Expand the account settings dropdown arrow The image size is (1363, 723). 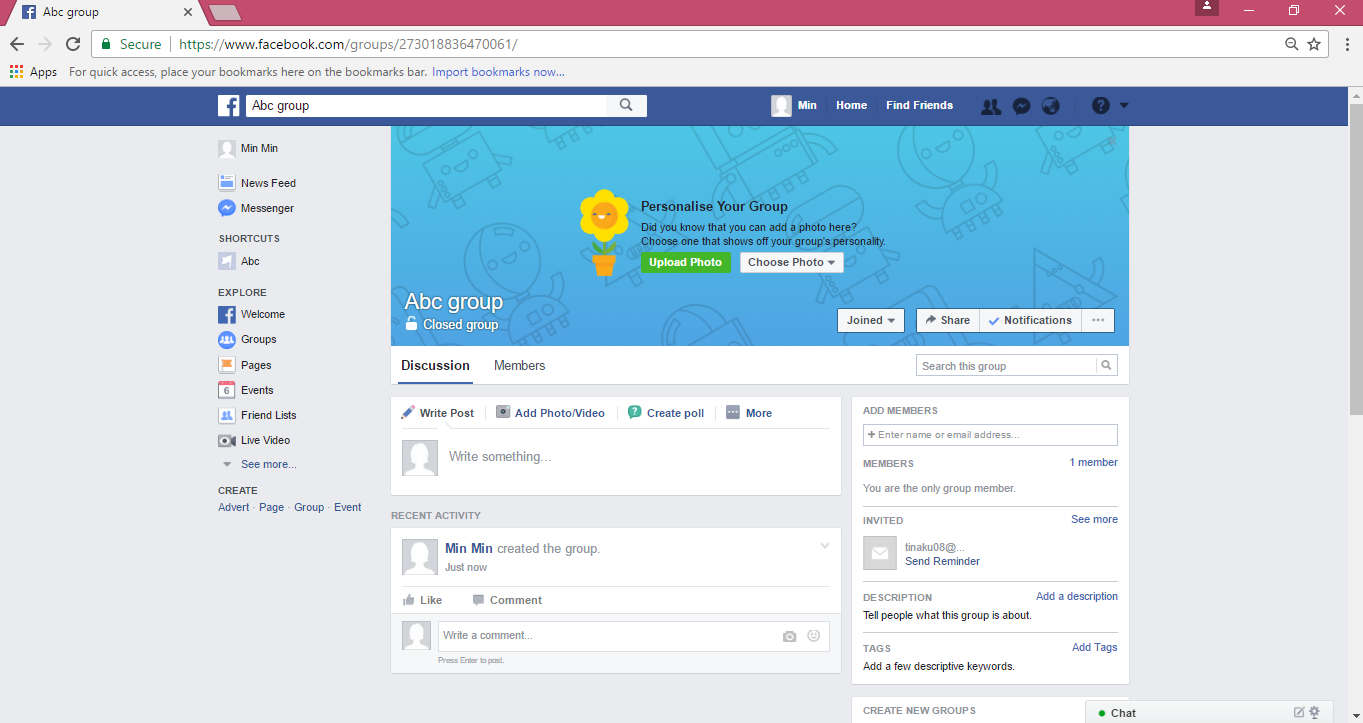[x=1124, y=106]
